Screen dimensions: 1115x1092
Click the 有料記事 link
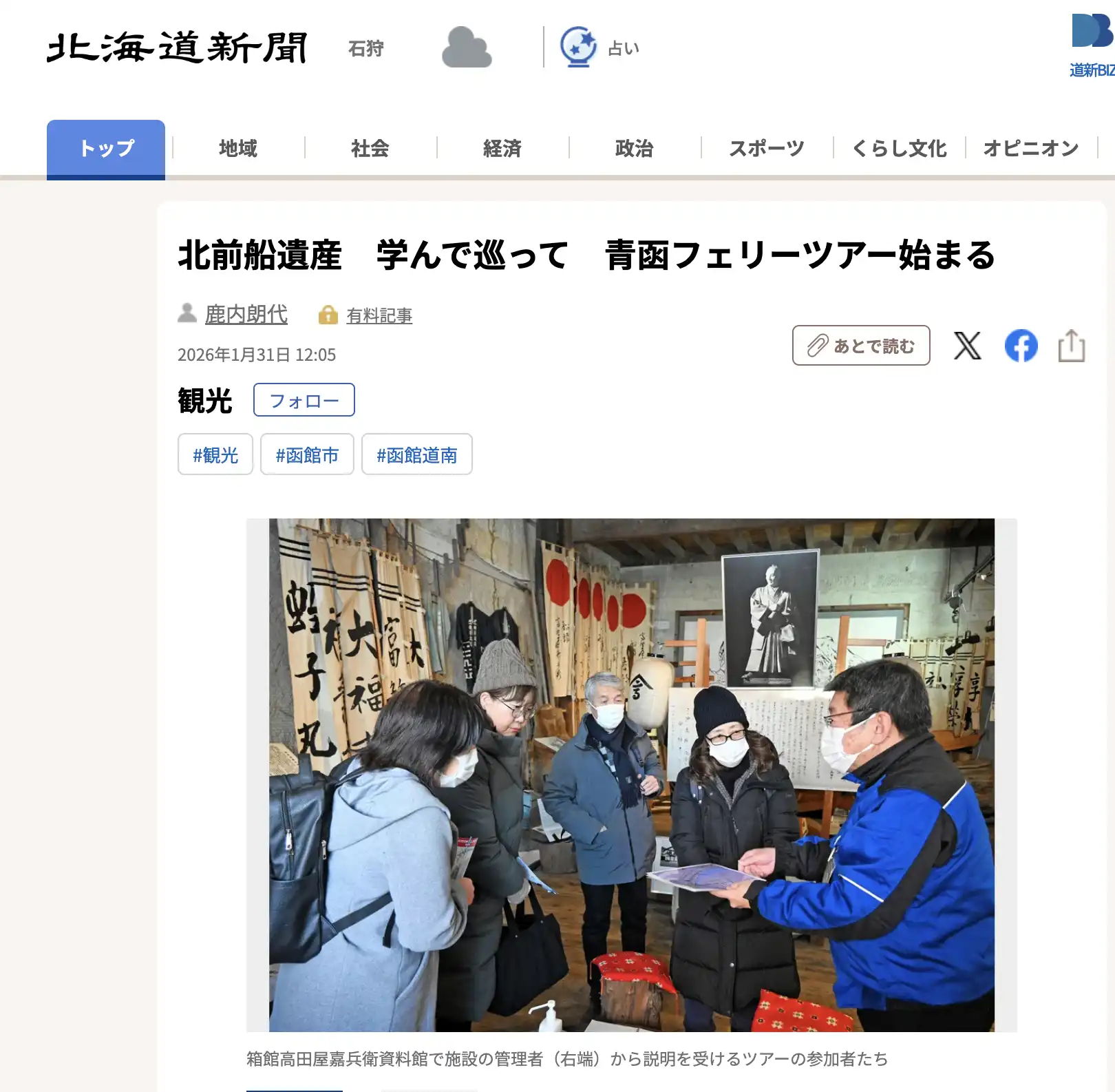(379, 315)
